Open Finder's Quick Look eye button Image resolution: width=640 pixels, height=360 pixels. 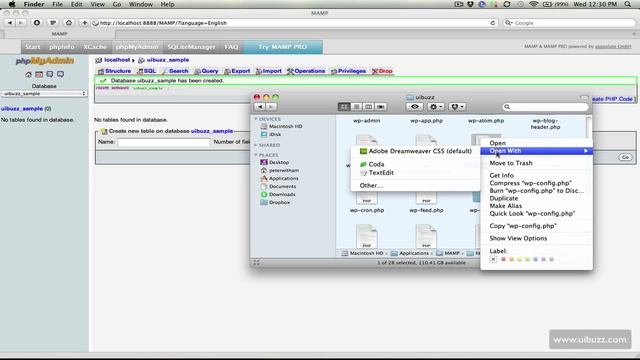pyautogui.click(x=415, y=107)
